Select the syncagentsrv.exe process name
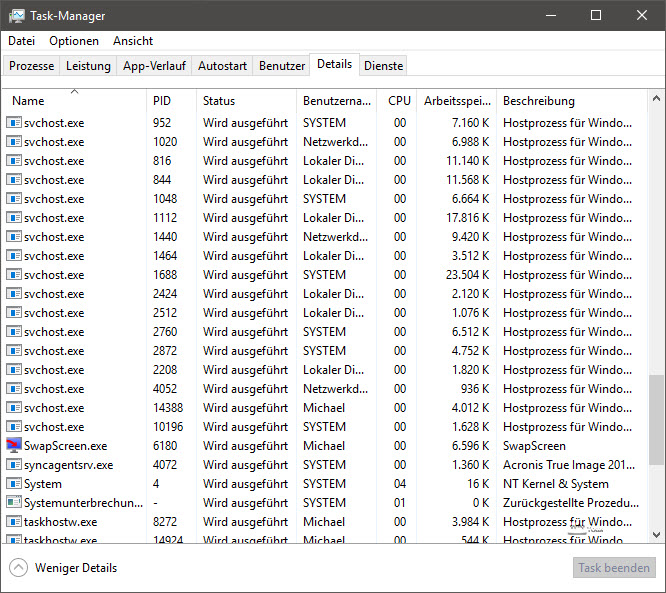The height and width of the screenshot is (593, 666). pos(68,465)
